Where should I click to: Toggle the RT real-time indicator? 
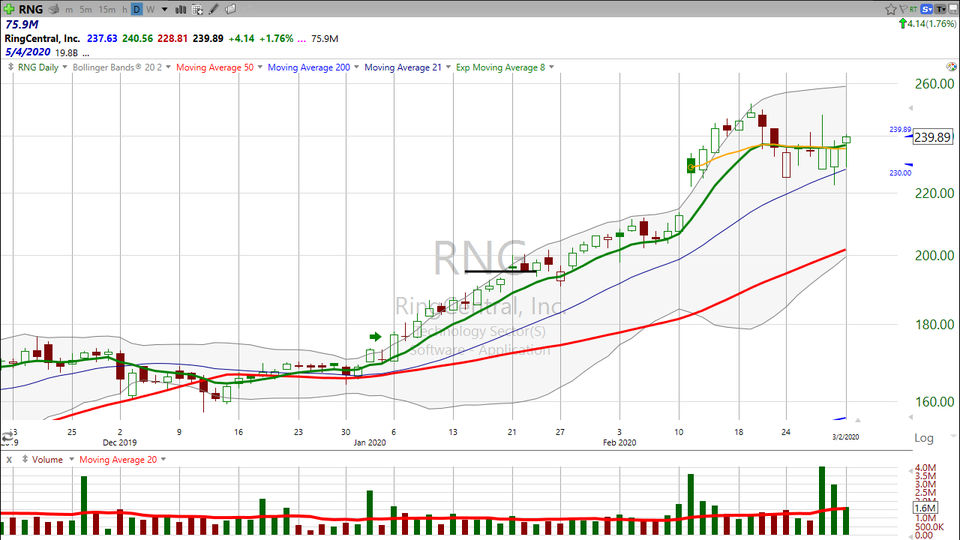pyautogui.click(x=913, y=9)
